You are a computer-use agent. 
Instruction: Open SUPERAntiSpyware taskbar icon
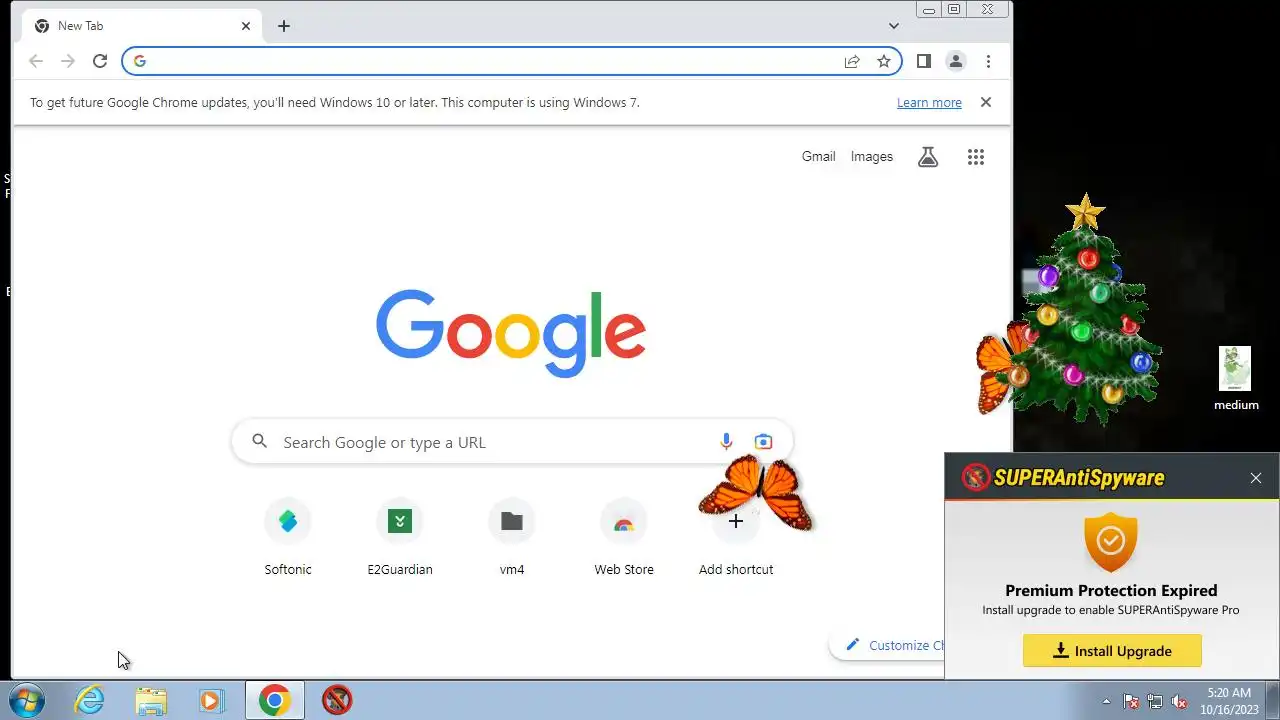337,700
